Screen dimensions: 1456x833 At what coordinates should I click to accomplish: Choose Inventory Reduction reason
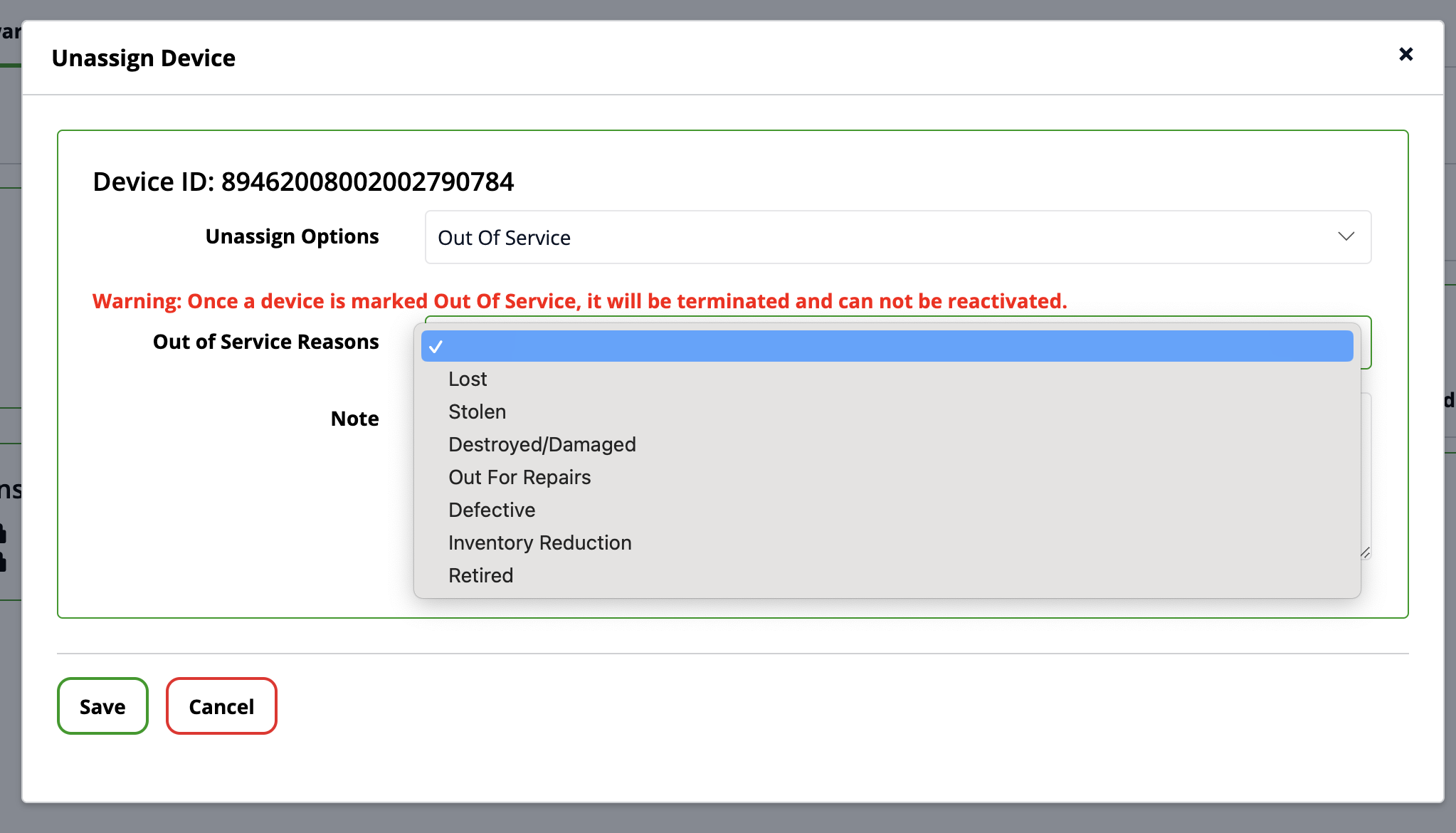(539, 543)
